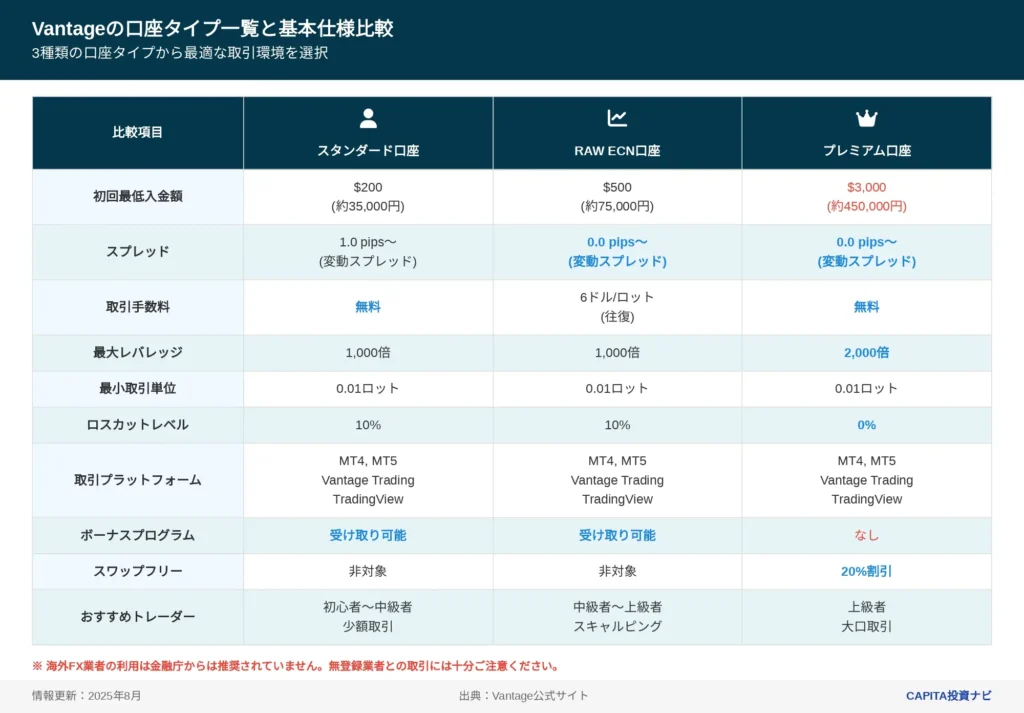Click the 取引プラットフォーム row label
This screenshot has height=713, width=1024.
(x=138, y=480)
